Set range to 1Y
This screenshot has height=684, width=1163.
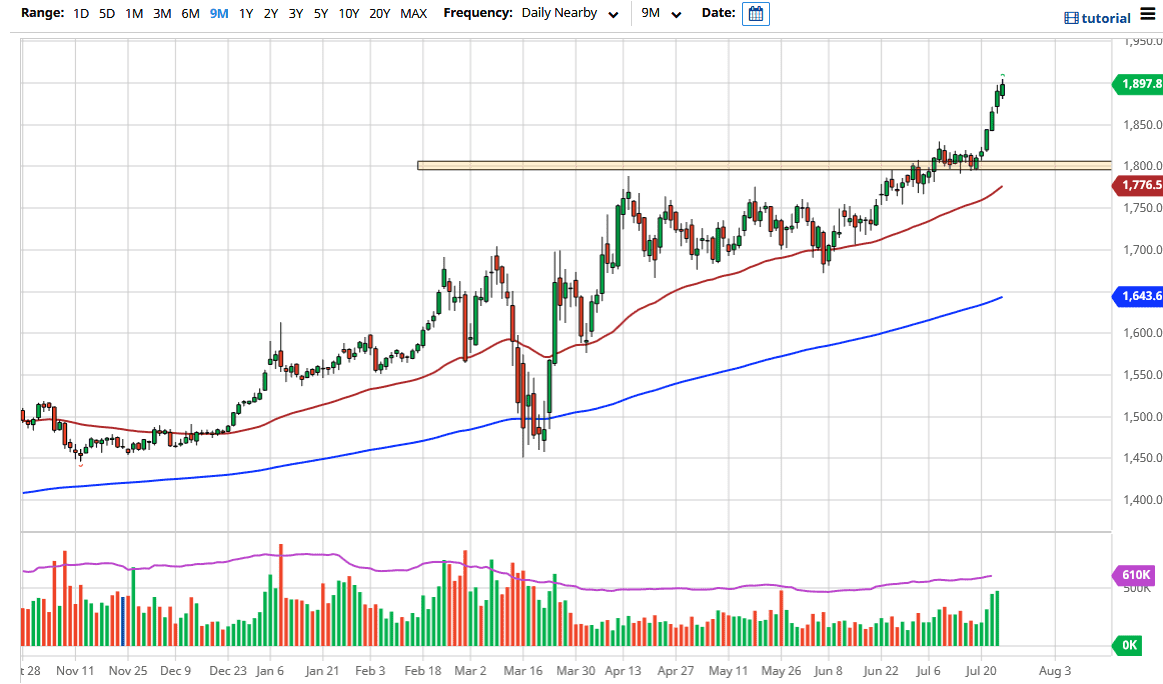(x=246, y=13)
